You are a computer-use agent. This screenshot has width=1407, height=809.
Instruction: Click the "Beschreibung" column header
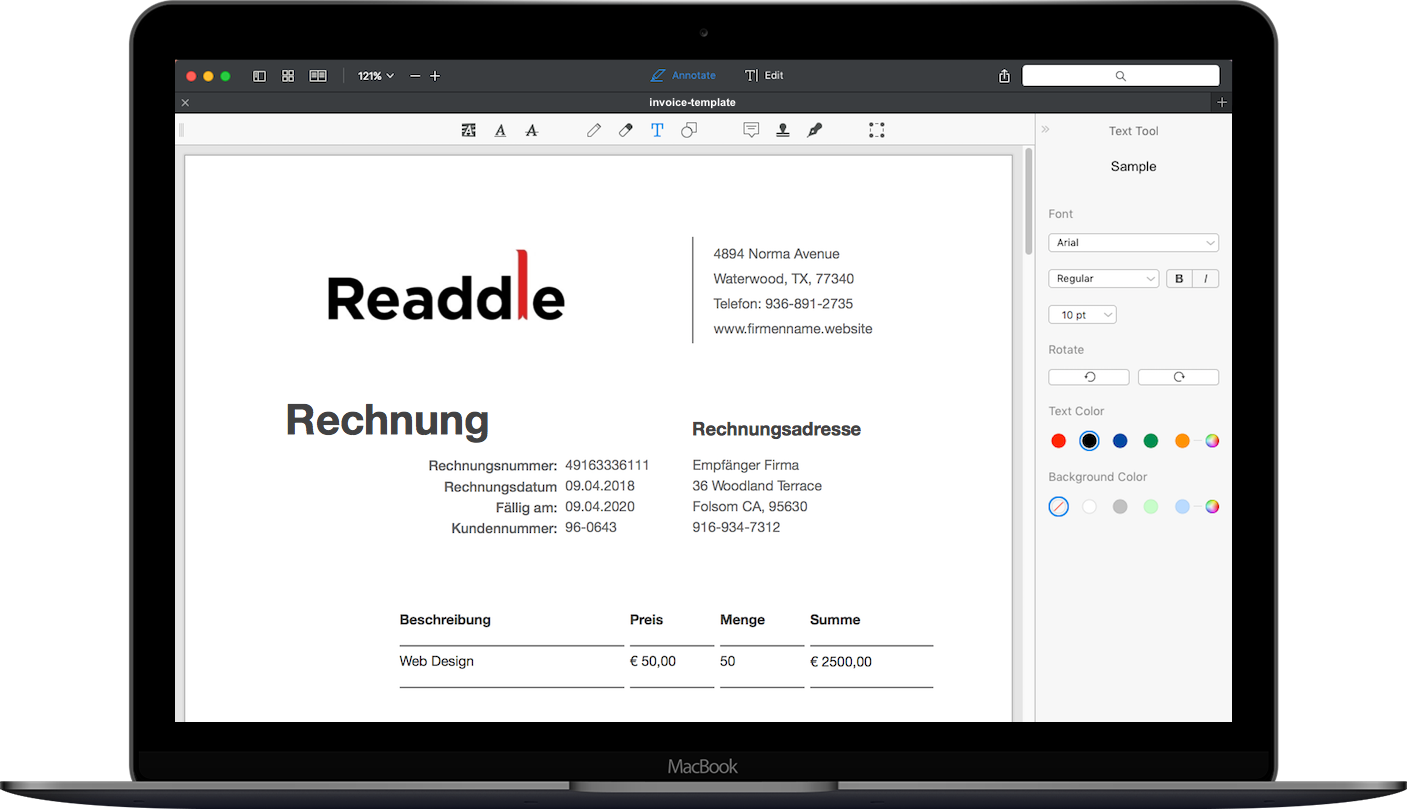coord(445,620)
